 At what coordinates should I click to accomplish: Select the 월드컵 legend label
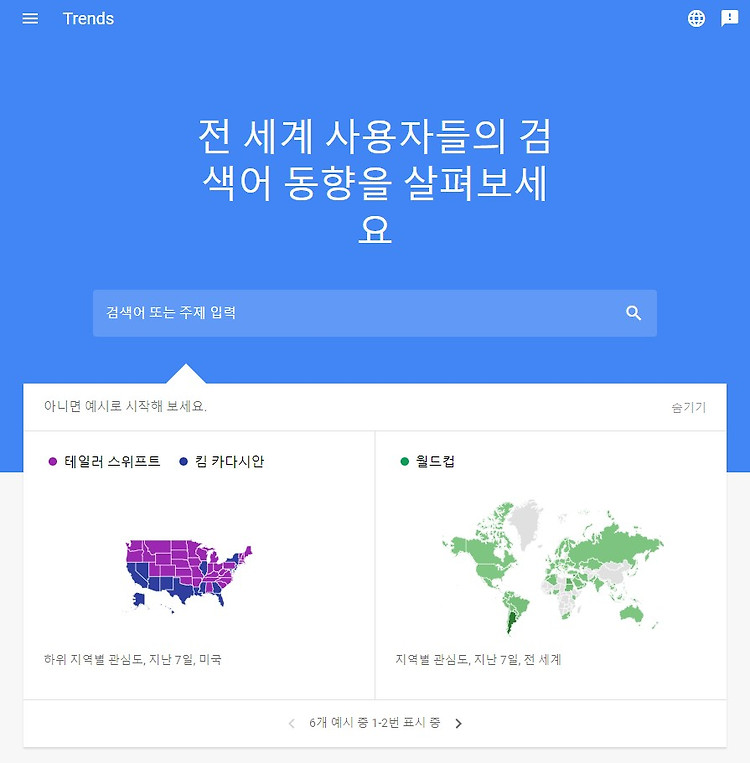click(x=435, y=461)
